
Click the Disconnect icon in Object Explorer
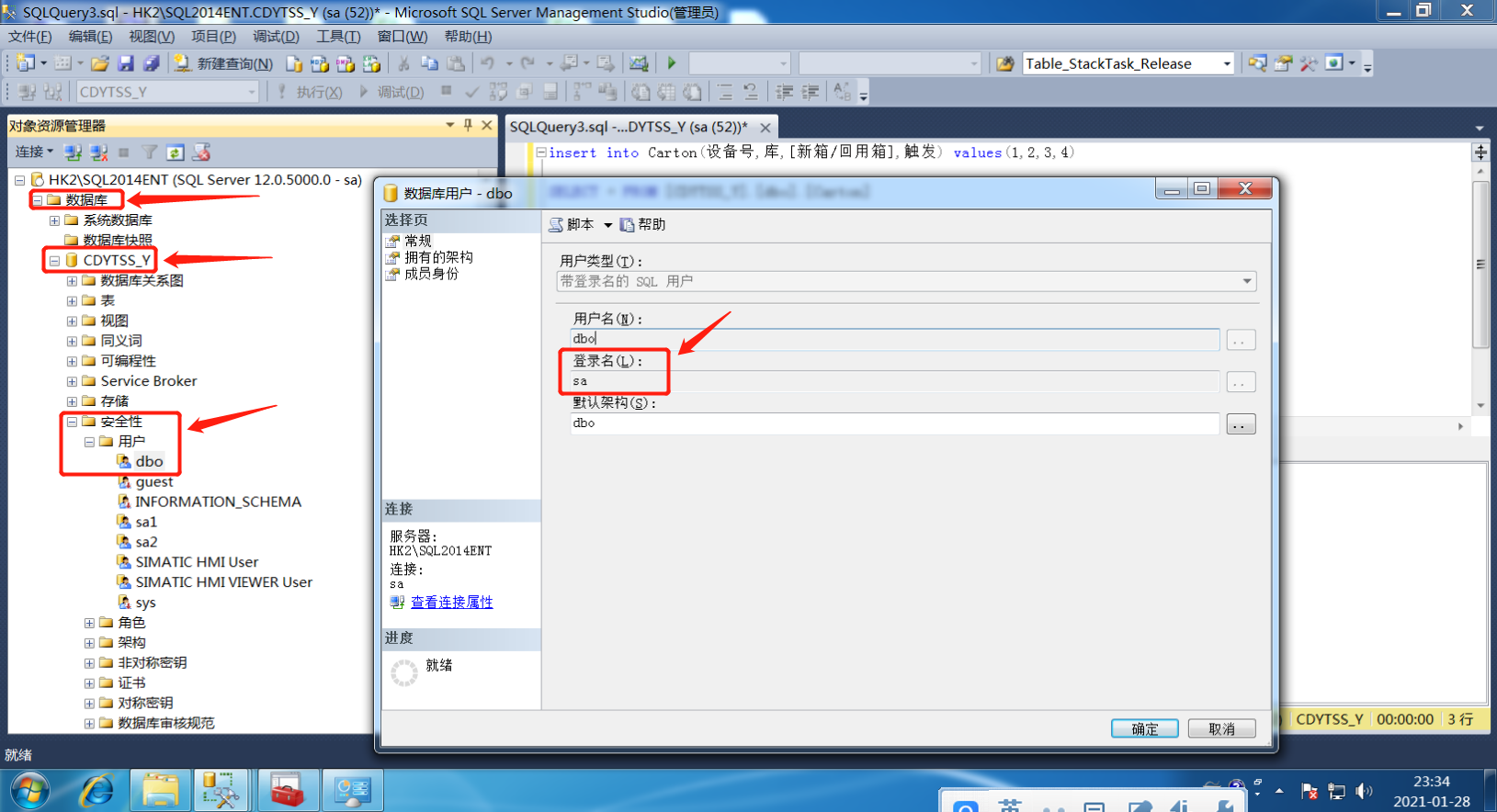98,152
